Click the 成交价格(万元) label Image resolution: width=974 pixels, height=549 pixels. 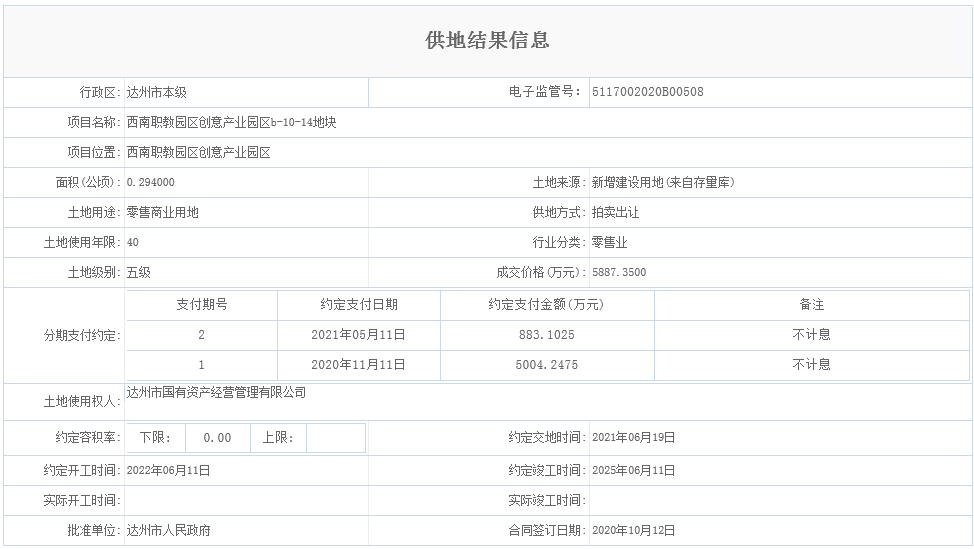click(x=541, y=273)
